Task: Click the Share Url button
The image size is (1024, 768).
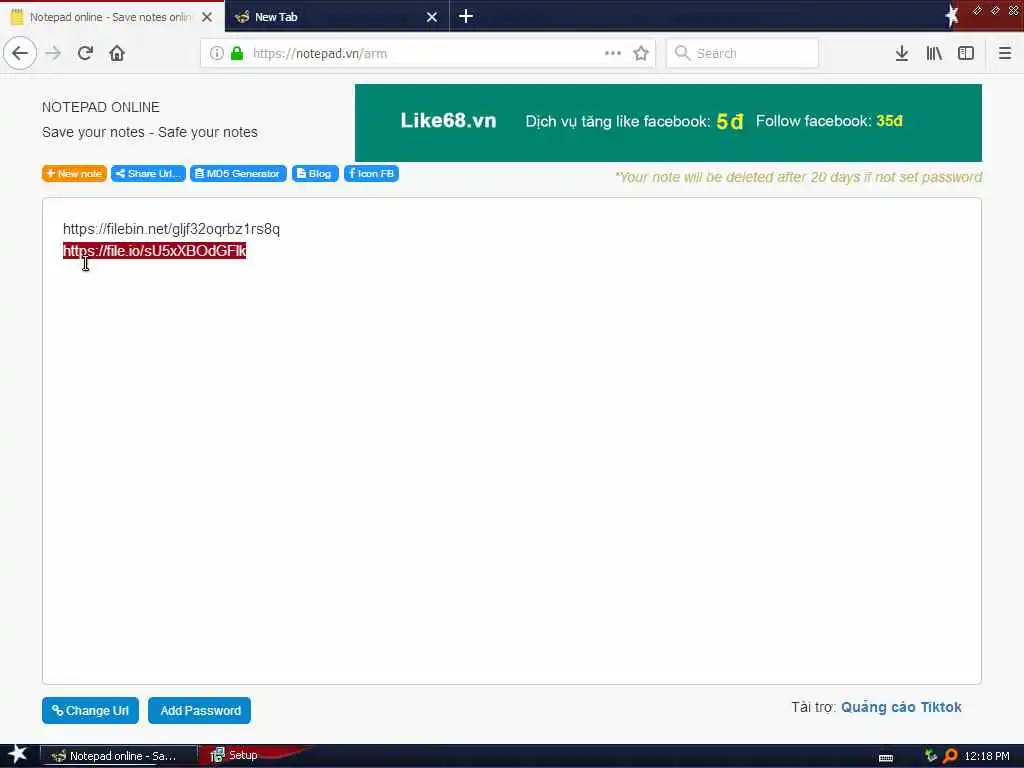Action: click(x=148, y=173)
